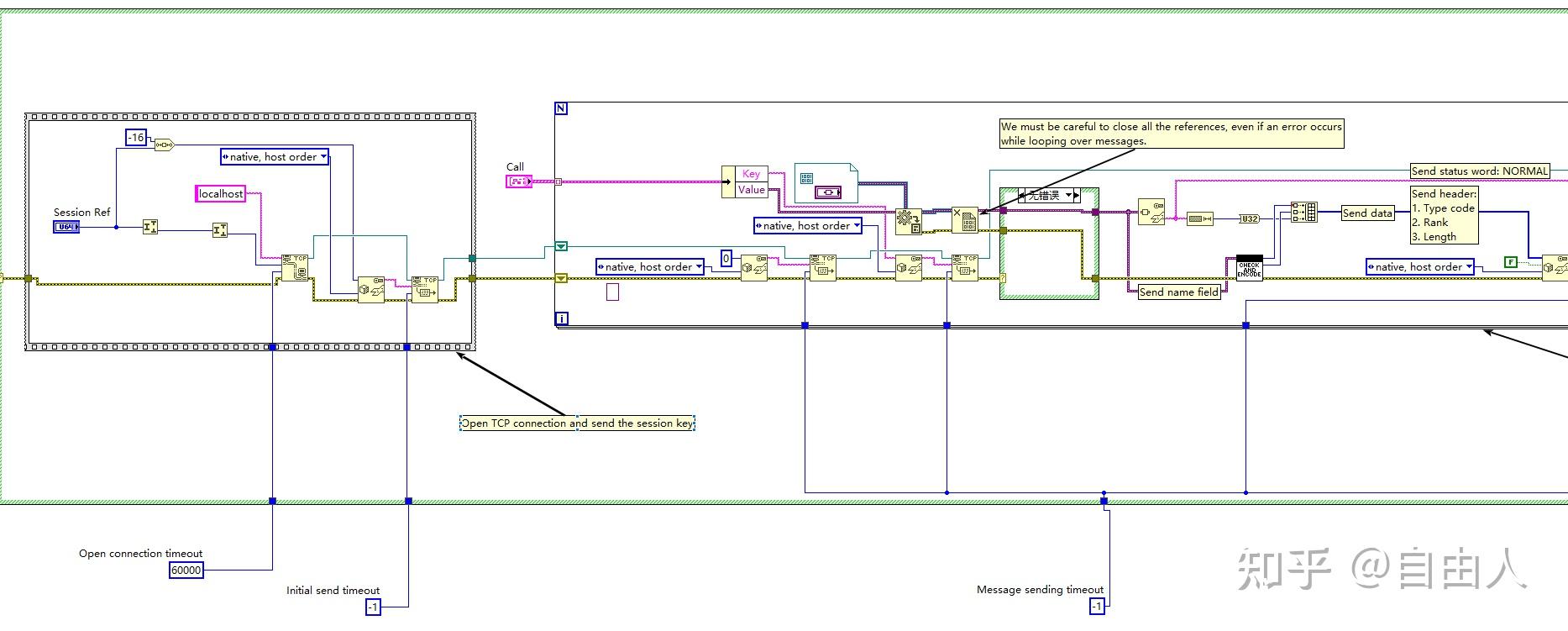Click the Flatten To String node below the gear node

908,268
